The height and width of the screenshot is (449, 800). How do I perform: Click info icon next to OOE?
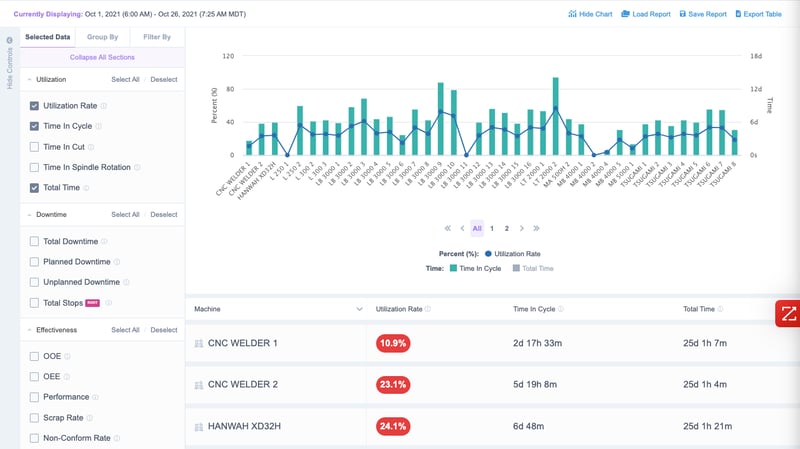[67, 356]
